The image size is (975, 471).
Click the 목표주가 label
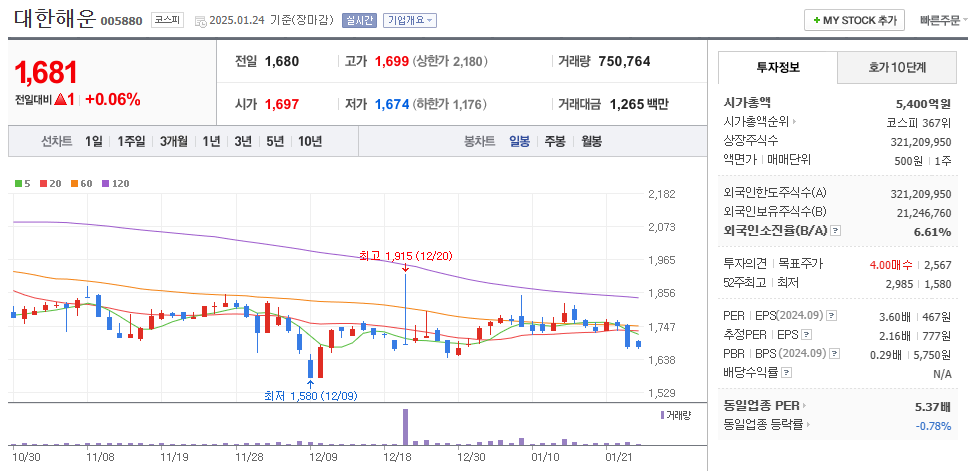[x=800, y=264]
